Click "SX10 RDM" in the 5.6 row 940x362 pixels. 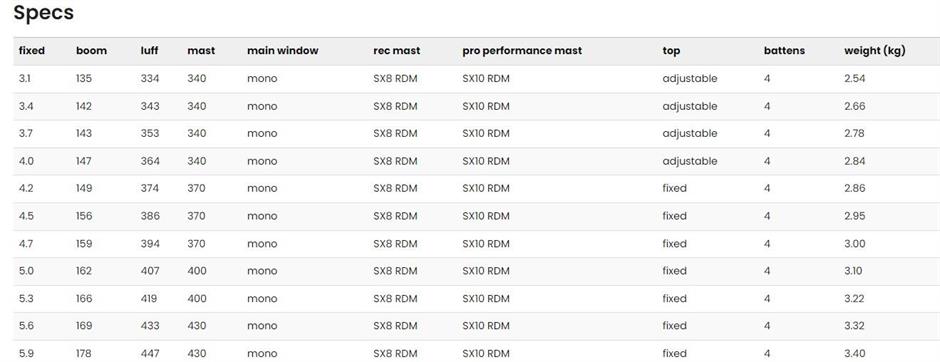486,325
